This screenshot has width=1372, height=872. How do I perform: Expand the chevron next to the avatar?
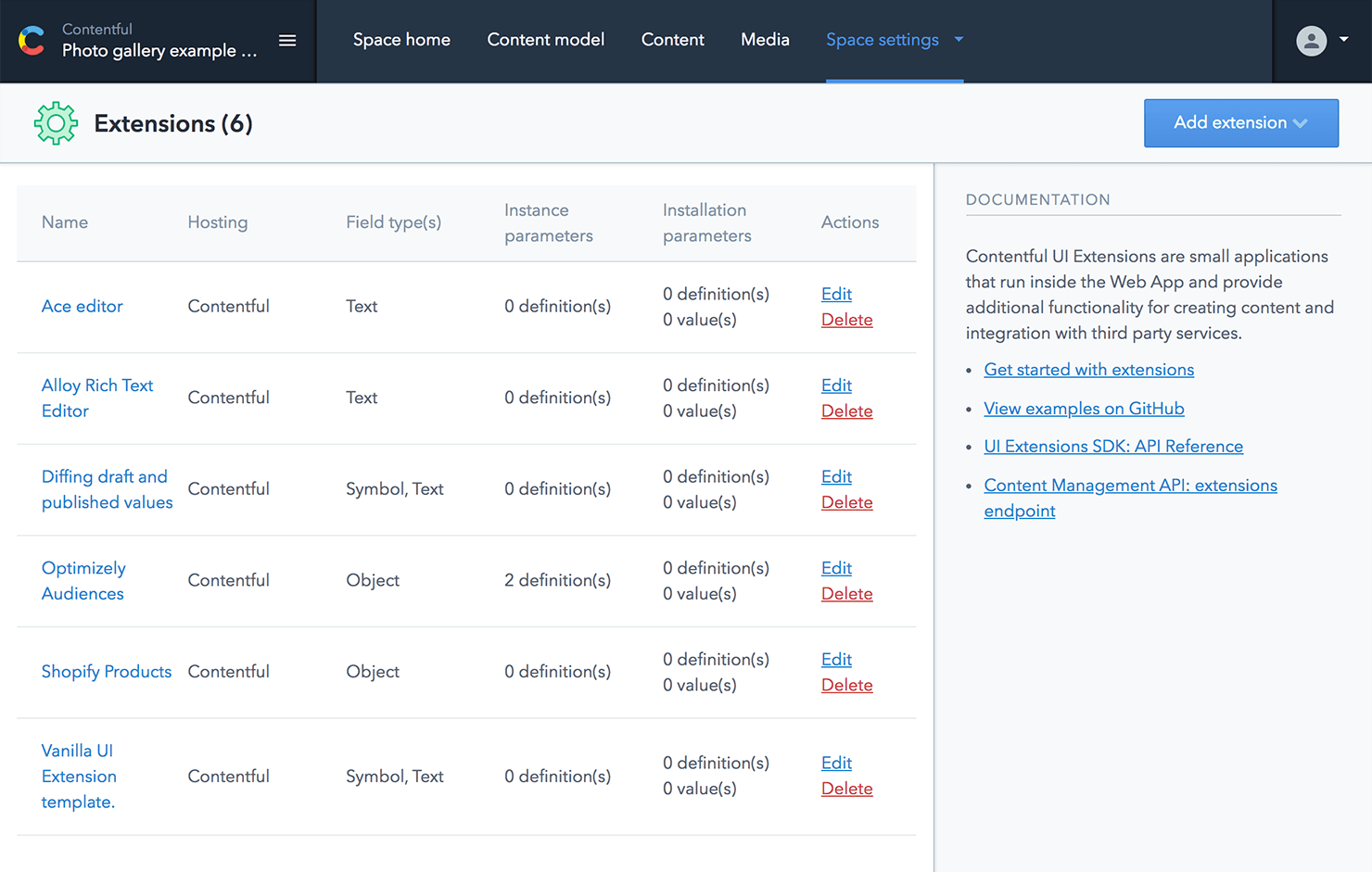click(x=1343, y=41)
